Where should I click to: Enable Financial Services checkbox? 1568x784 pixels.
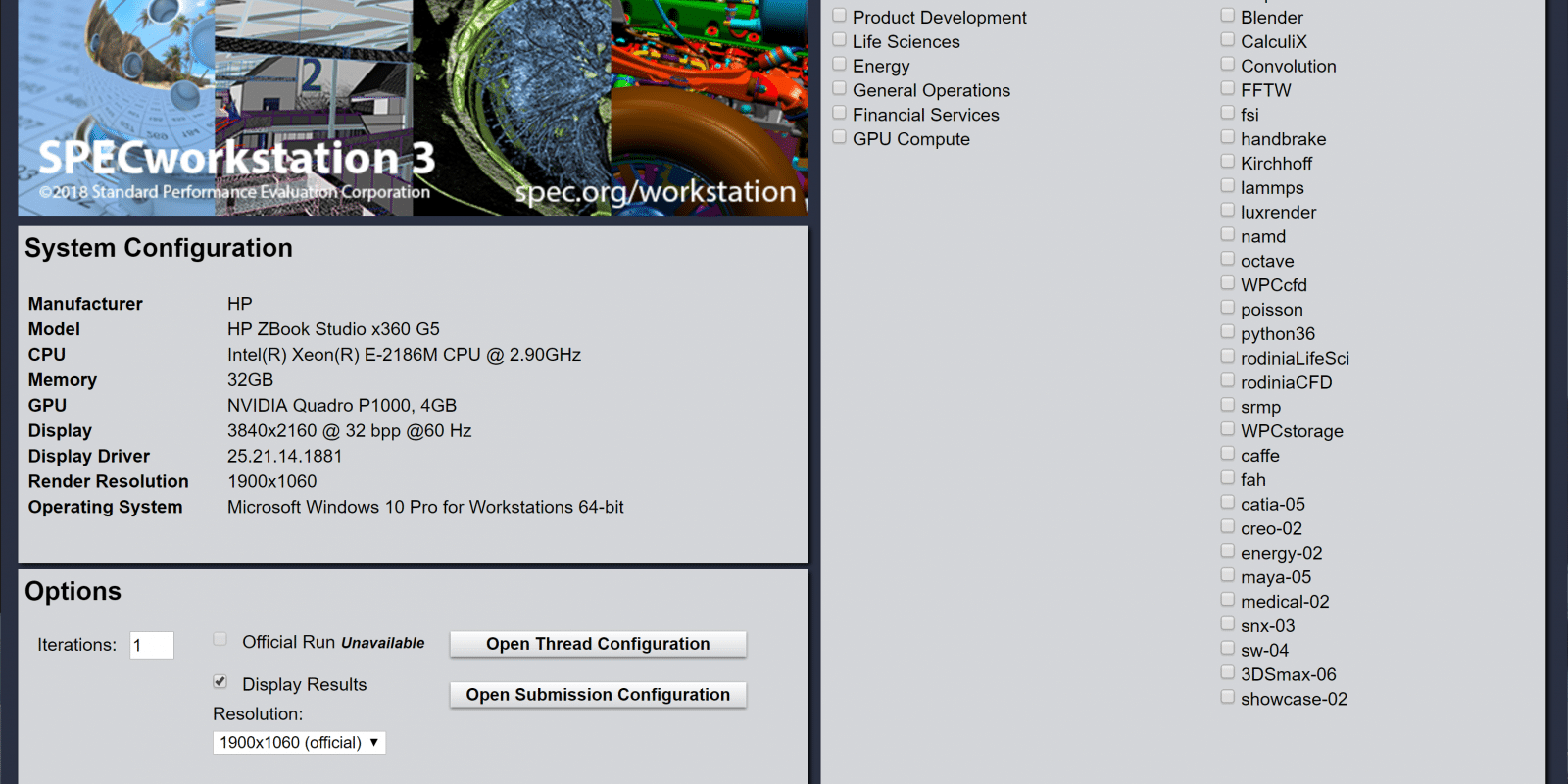(x=840, y=113)
